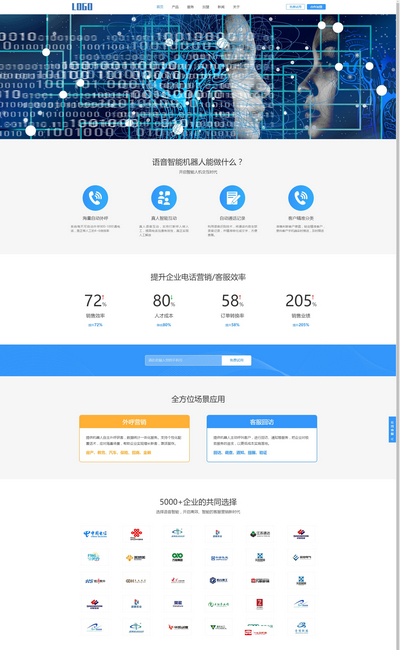Click the white trial button beside the input
The width and height of the screenshot is (400, 650).
236,360
